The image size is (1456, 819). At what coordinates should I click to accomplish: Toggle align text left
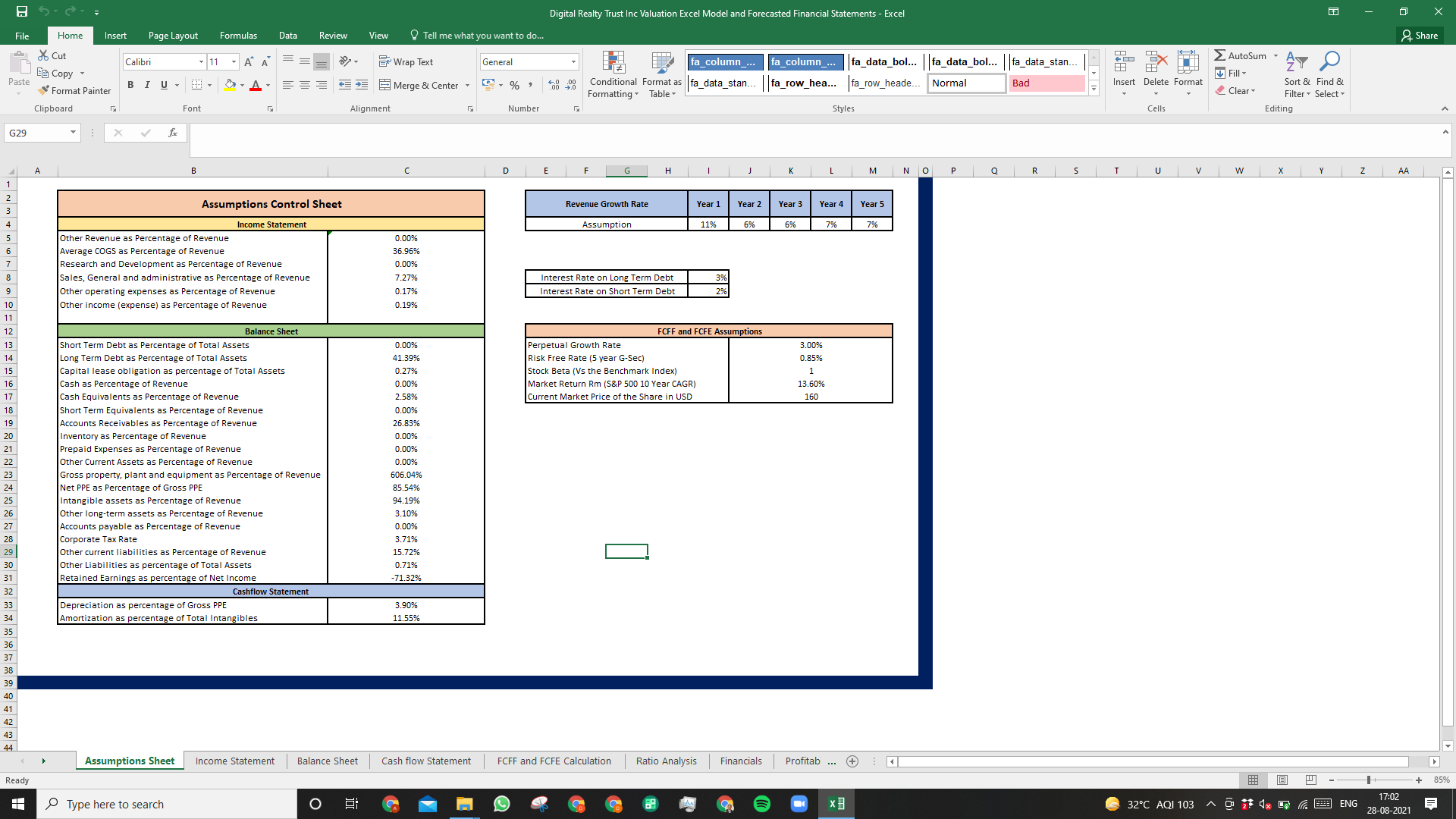(288, 85)
